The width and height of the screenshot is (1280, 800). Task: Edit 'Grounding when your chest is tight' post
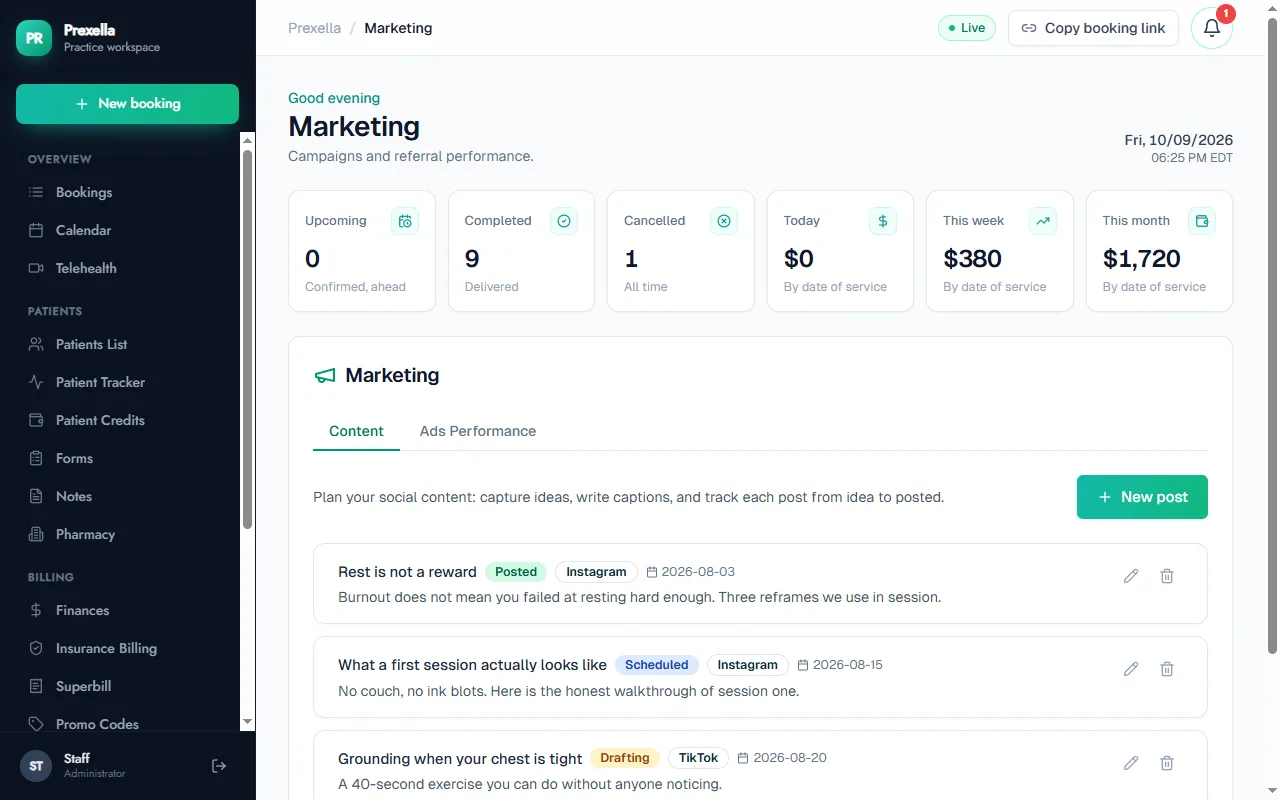point(1131,763)
